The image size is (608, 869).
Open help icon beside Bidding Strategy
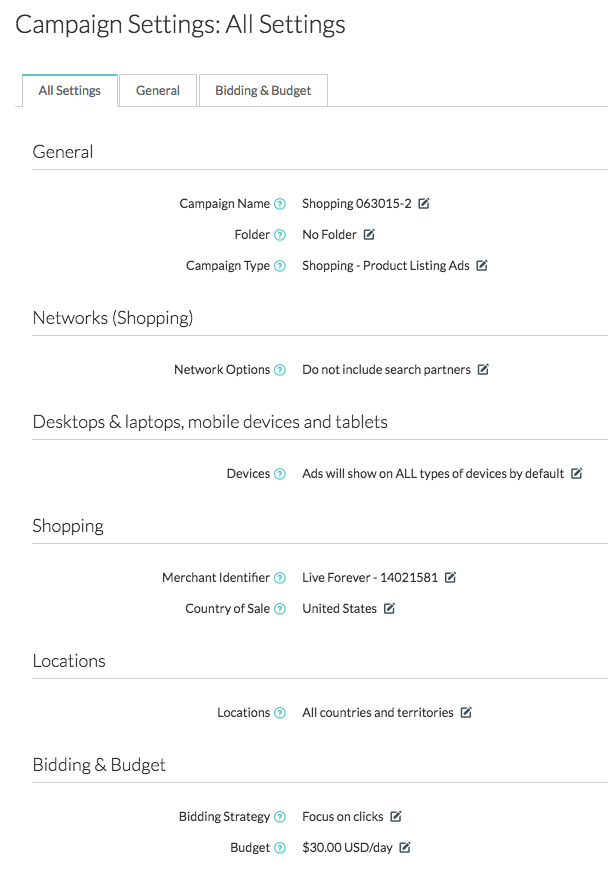coord(280,817)
